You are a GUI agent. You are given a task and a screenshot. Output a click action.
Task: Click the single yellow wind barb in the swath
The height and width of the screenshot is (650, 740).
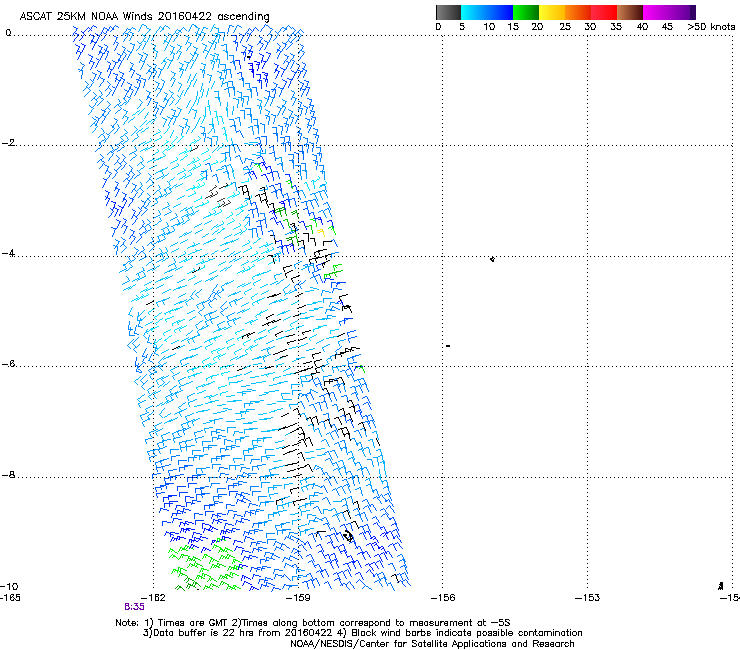pyautogui.click(x=321, y=232)
